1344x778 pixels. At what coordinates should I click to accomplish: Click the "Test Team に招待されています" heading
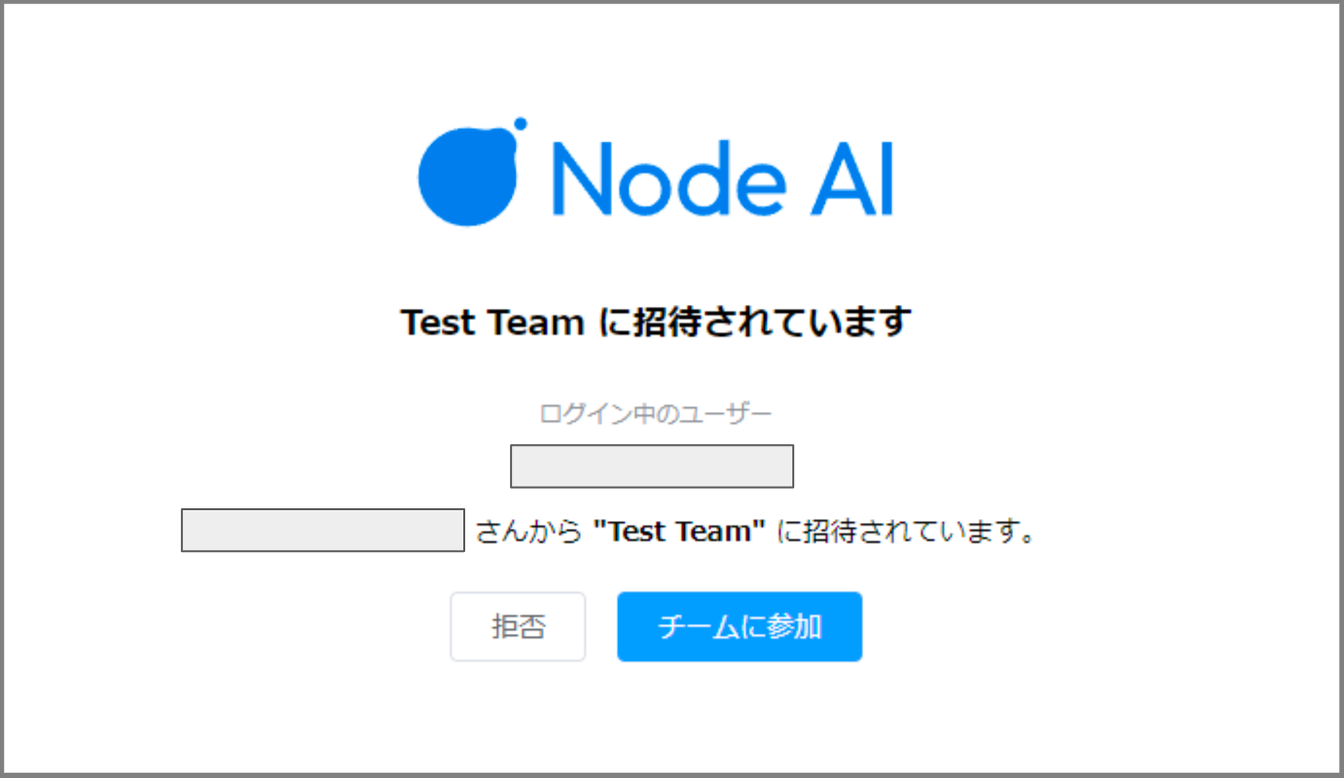pos(656,323)
